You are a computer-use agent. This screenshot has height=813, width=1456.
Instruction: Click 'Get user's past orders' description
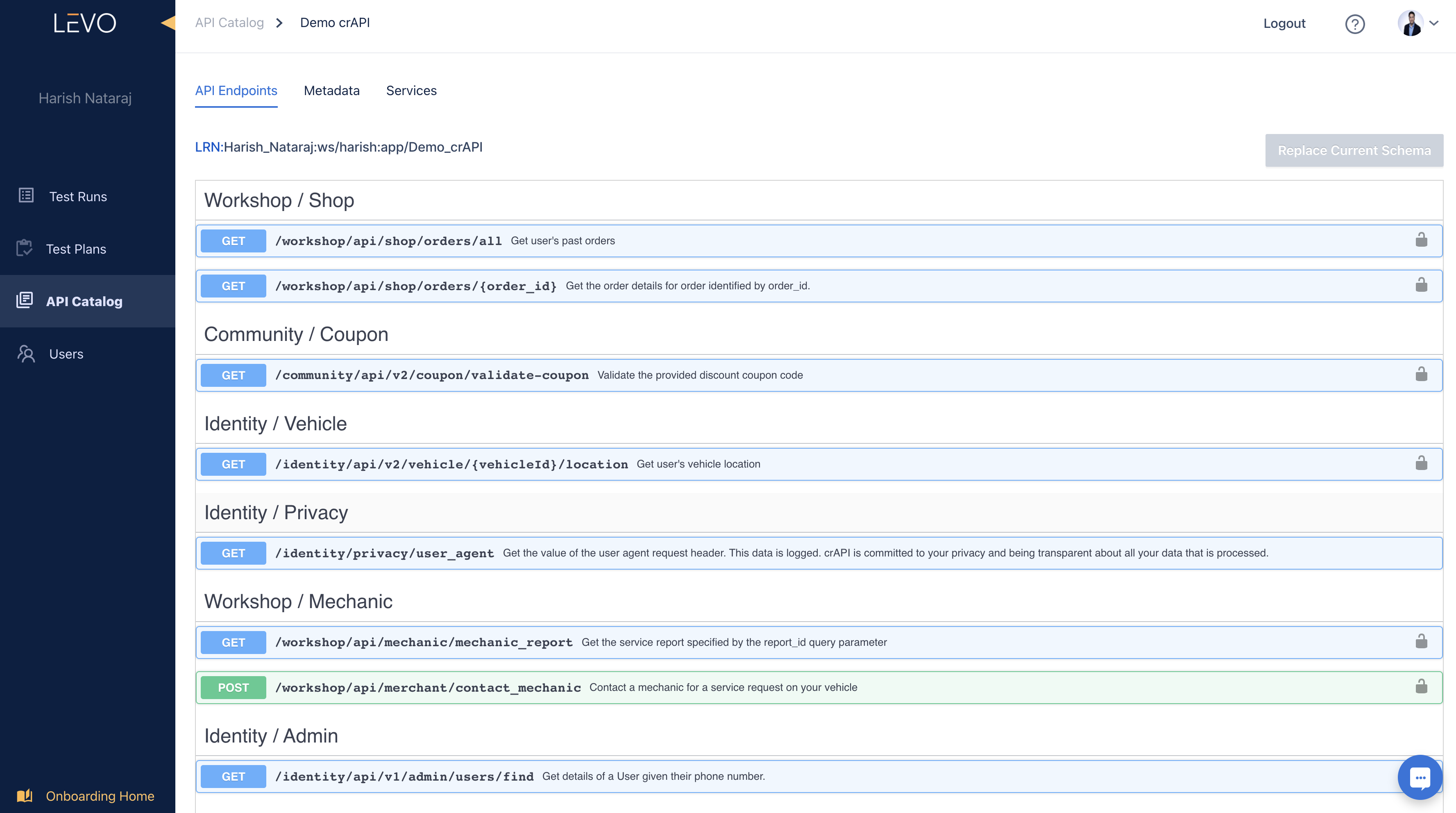[x=563, y=241]
